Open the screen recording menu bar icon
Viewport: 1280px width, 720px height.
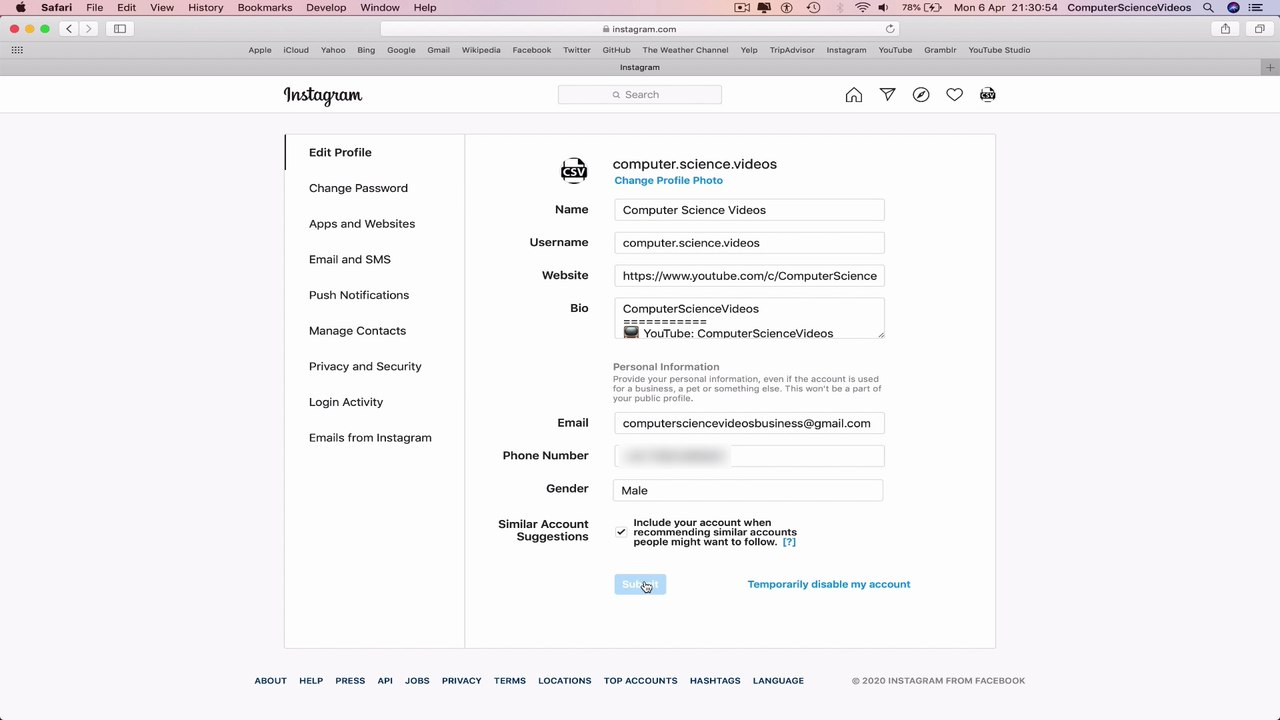(742, 8)
